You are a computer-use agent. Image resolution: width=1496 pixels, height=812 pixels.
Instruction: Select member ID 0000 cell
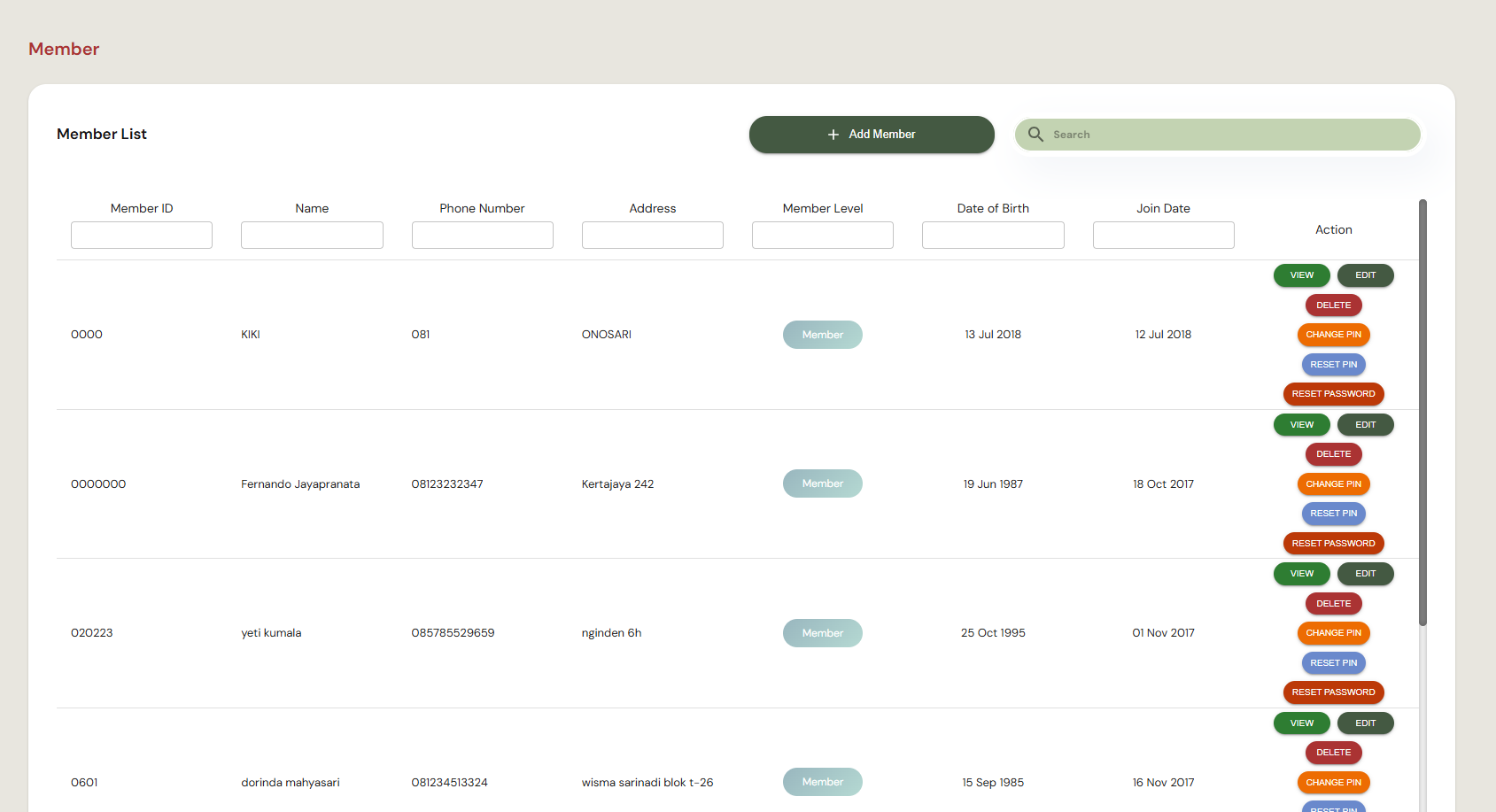click(87, 335)
